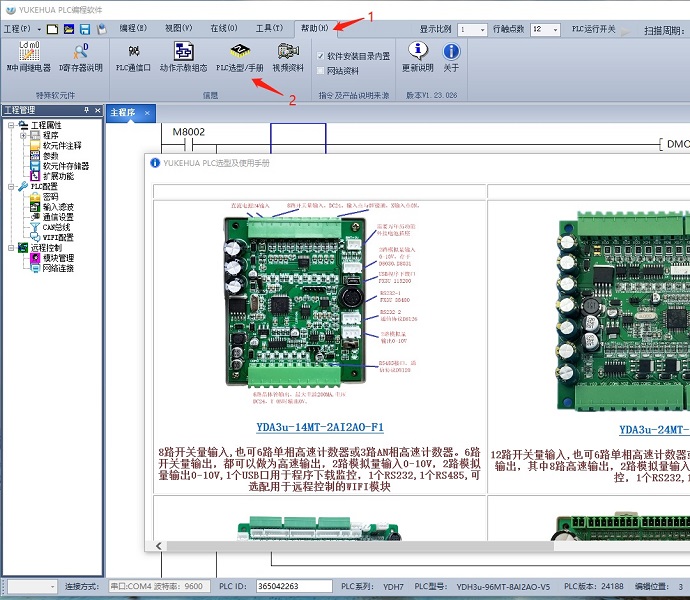Open CAN总线 configuration node

(x=56, y=227)
